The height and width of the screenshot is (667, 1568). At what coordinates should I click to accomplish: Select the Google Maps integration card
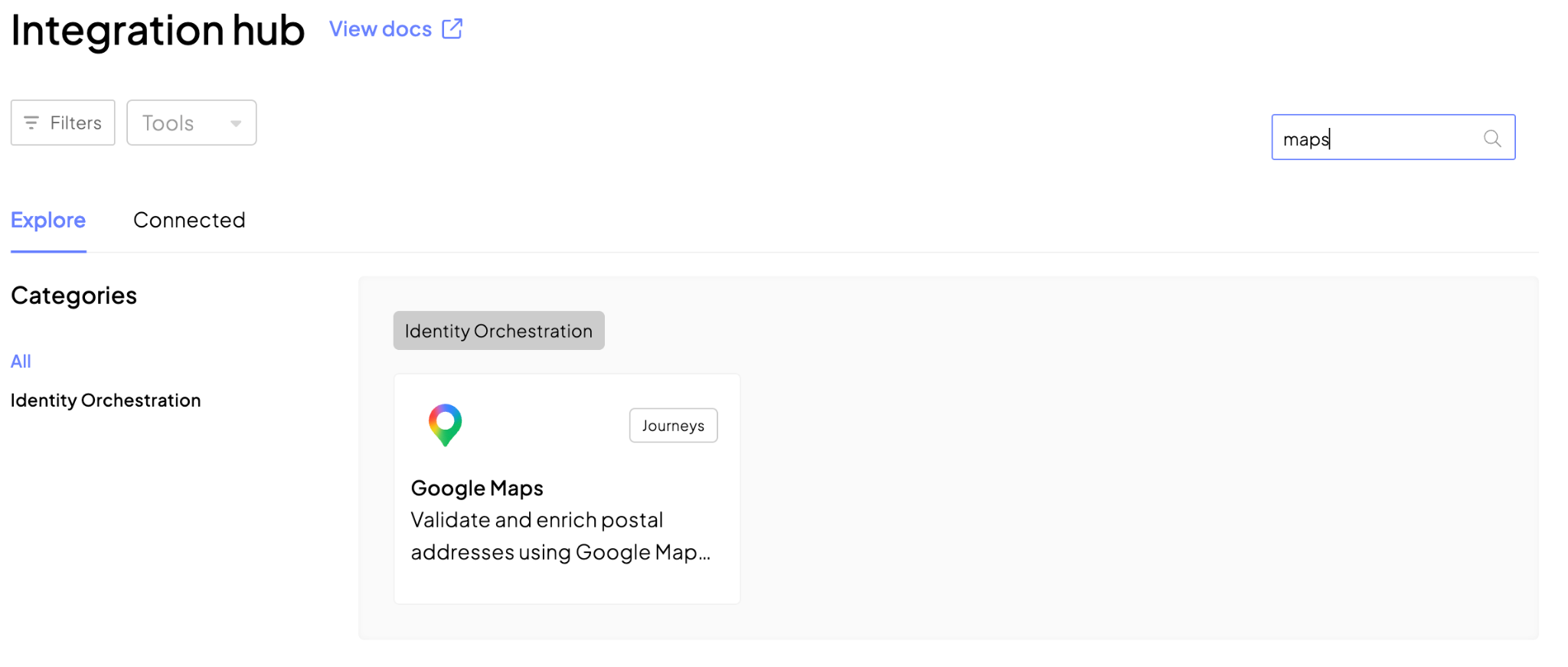tap(567, 489)
